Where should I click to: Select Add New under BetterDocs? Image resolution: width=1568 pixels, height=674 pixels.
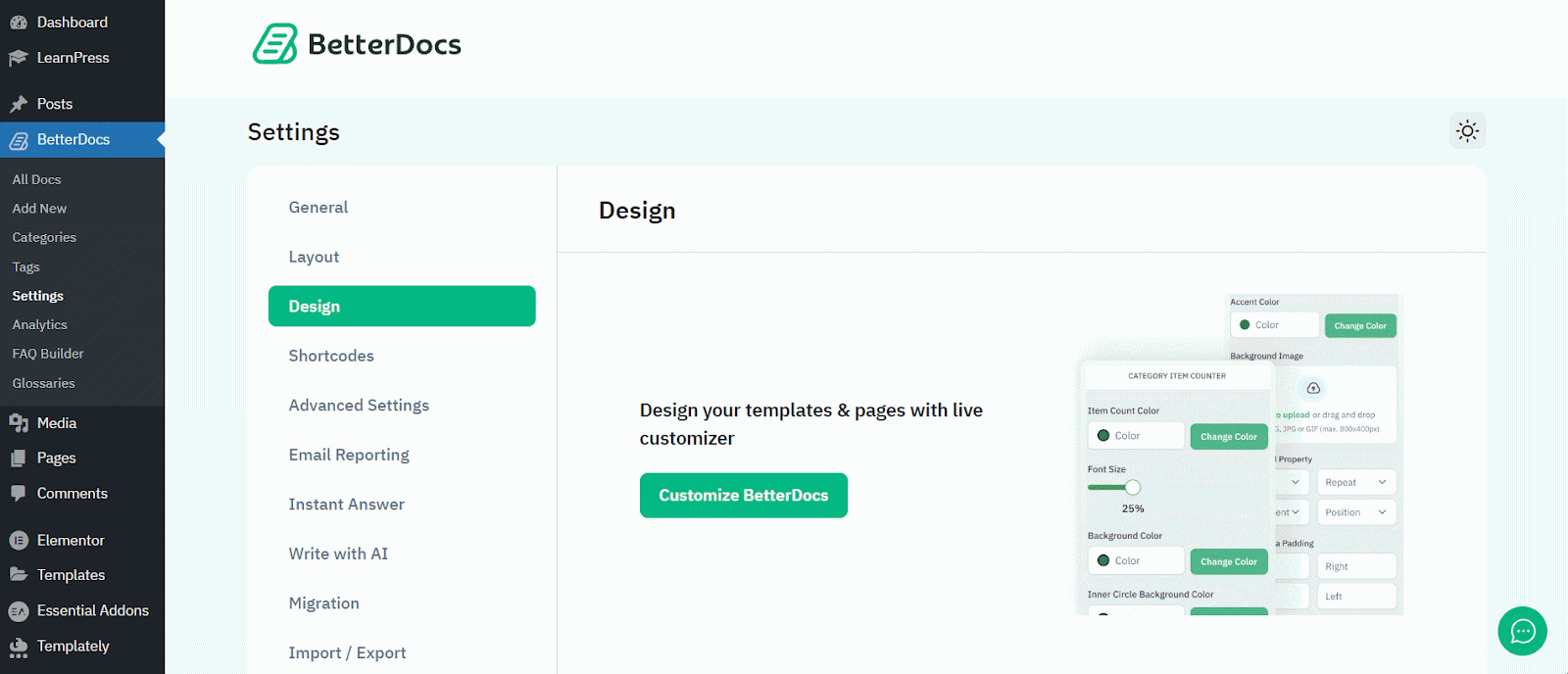tap(38, 208)
